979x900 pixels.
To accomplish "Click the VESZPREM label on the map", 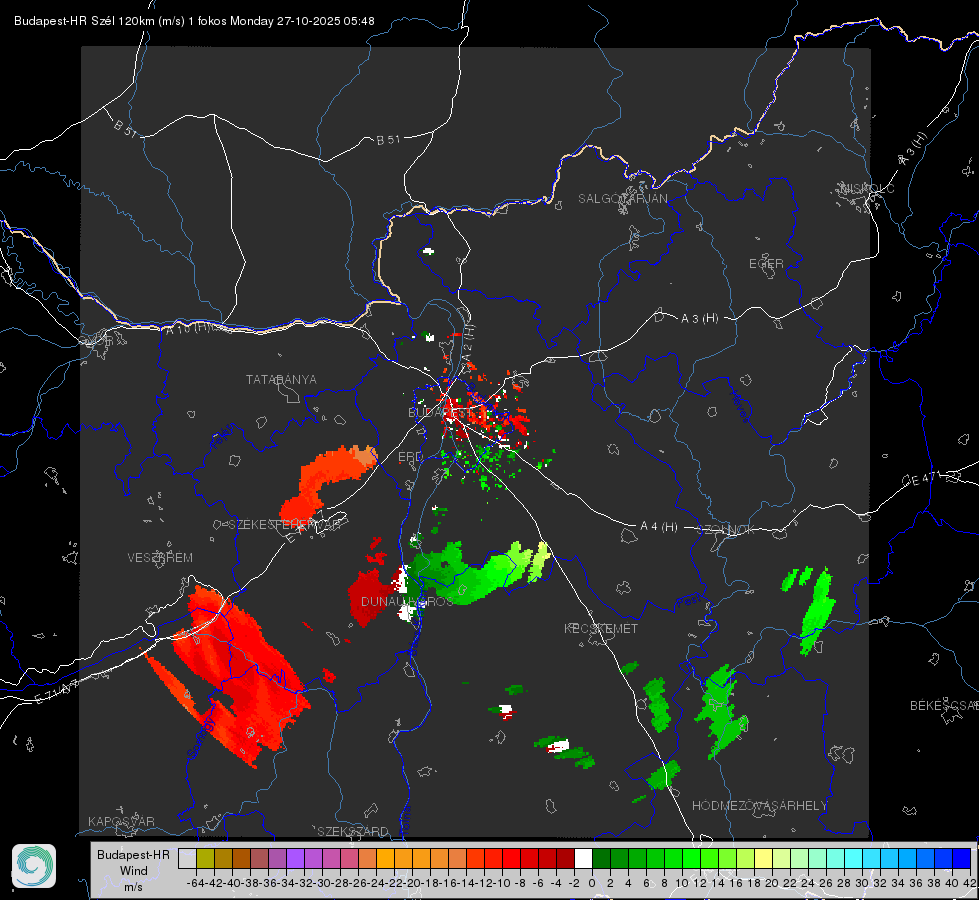I will 160,558.
